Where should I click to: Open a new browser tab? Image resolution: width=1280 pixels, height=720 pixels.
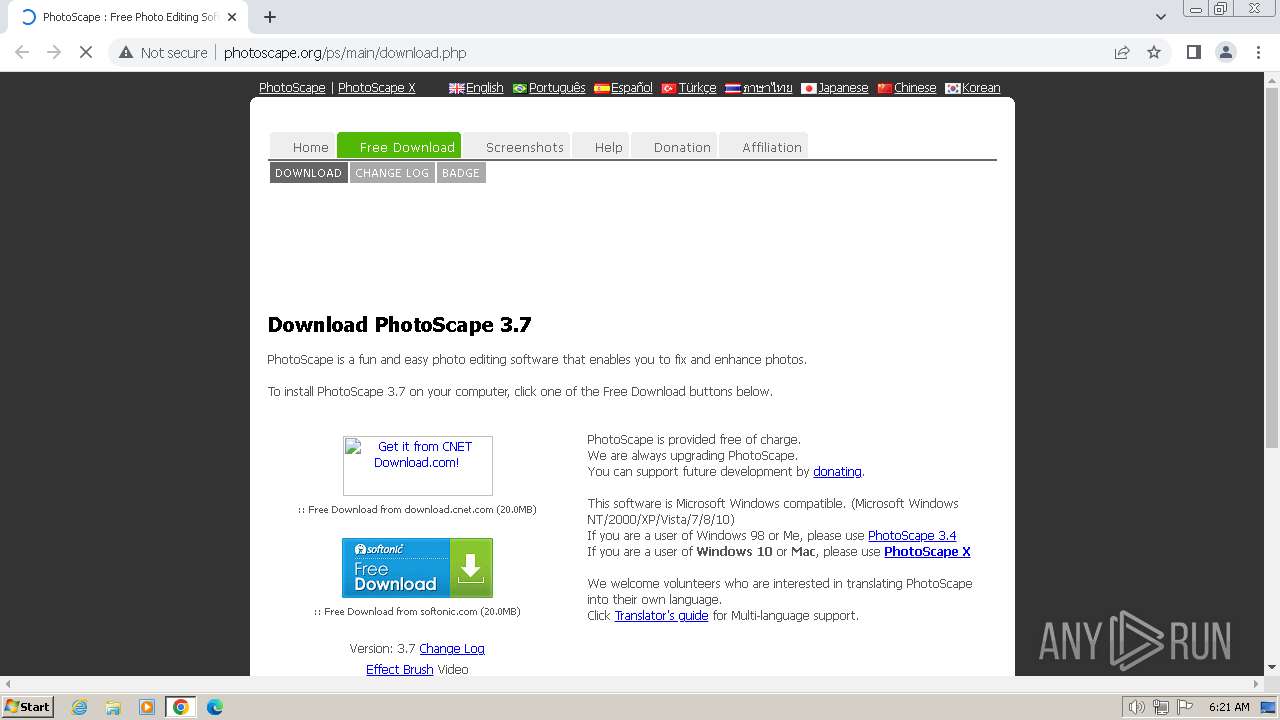click(x=270, y=17)
